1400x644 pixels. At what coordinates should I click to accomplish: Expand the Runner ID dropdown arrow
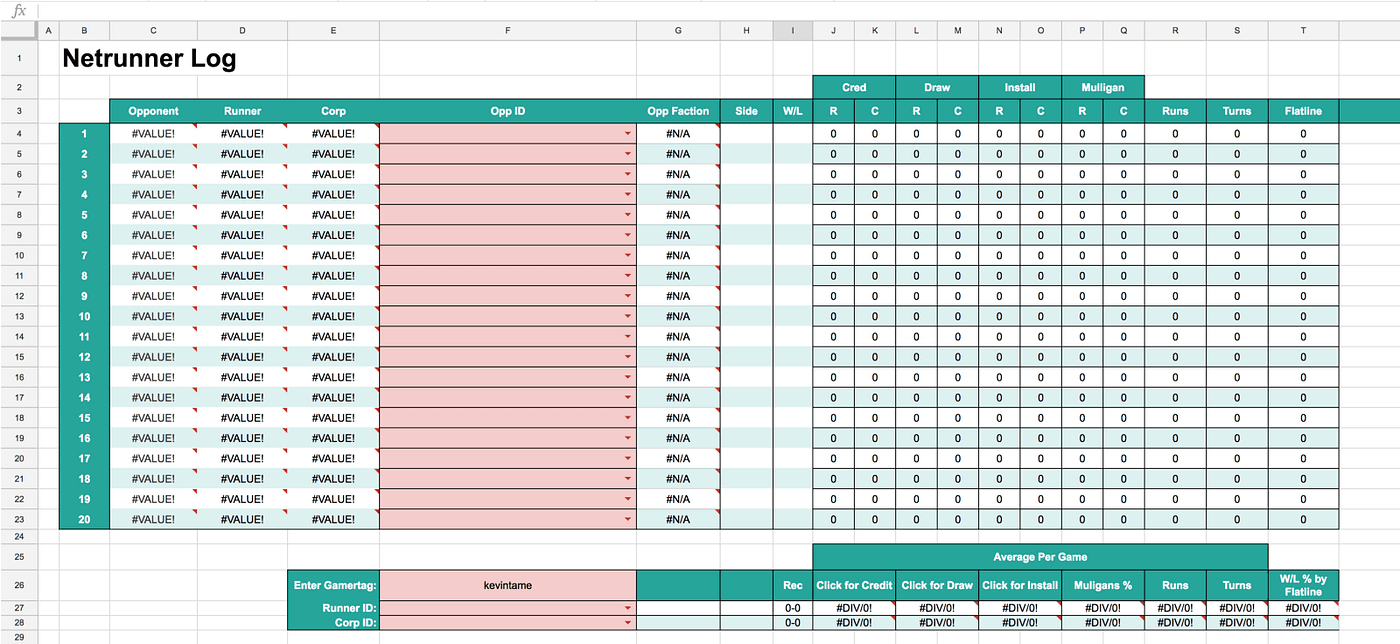tap(628, 607)
